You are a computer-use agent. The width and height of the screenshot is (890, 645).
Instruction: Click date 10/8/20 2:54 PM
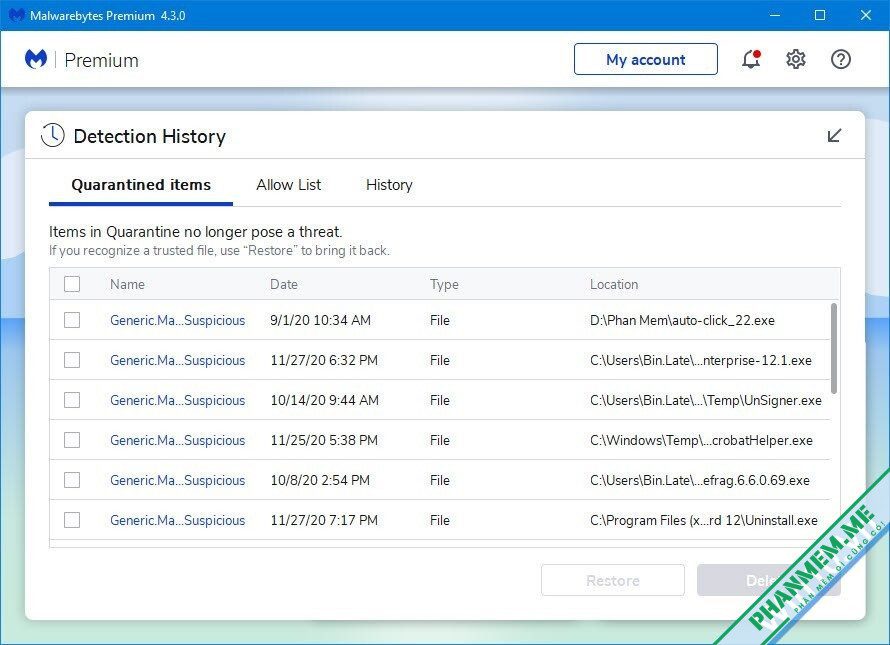click(320, 480)
